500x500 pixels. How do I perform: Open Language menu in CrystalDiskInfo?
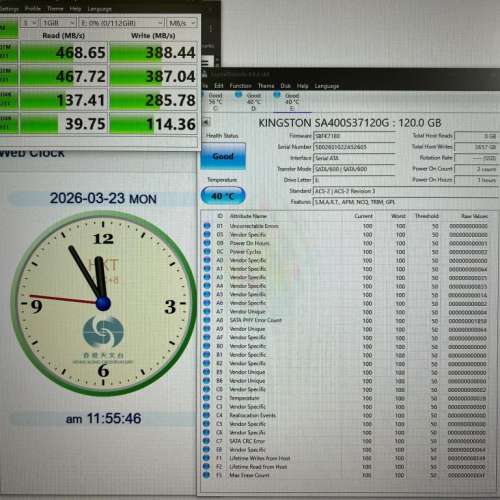pyautogui.click(x=327, y=86)
